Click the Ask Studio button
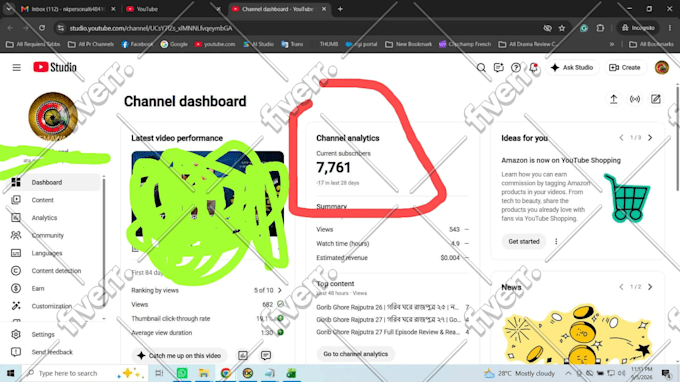This screenshot has height=382, width=680. (x=572, y=68)
